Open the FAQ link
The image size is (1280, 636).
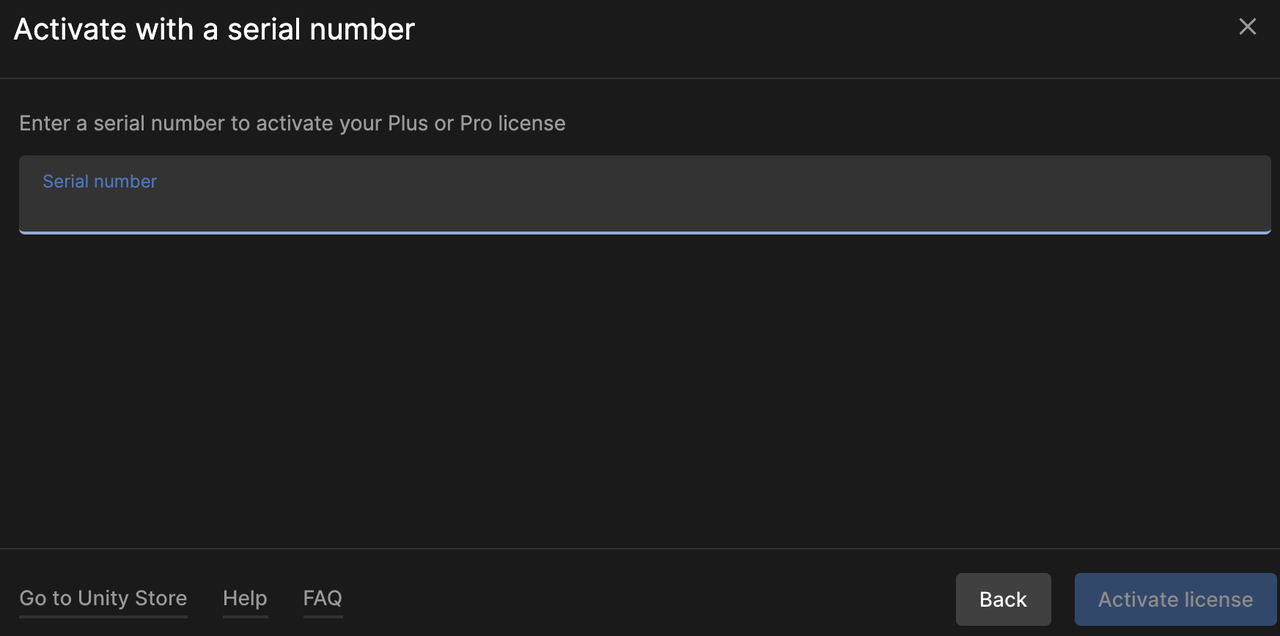[322, 598]
